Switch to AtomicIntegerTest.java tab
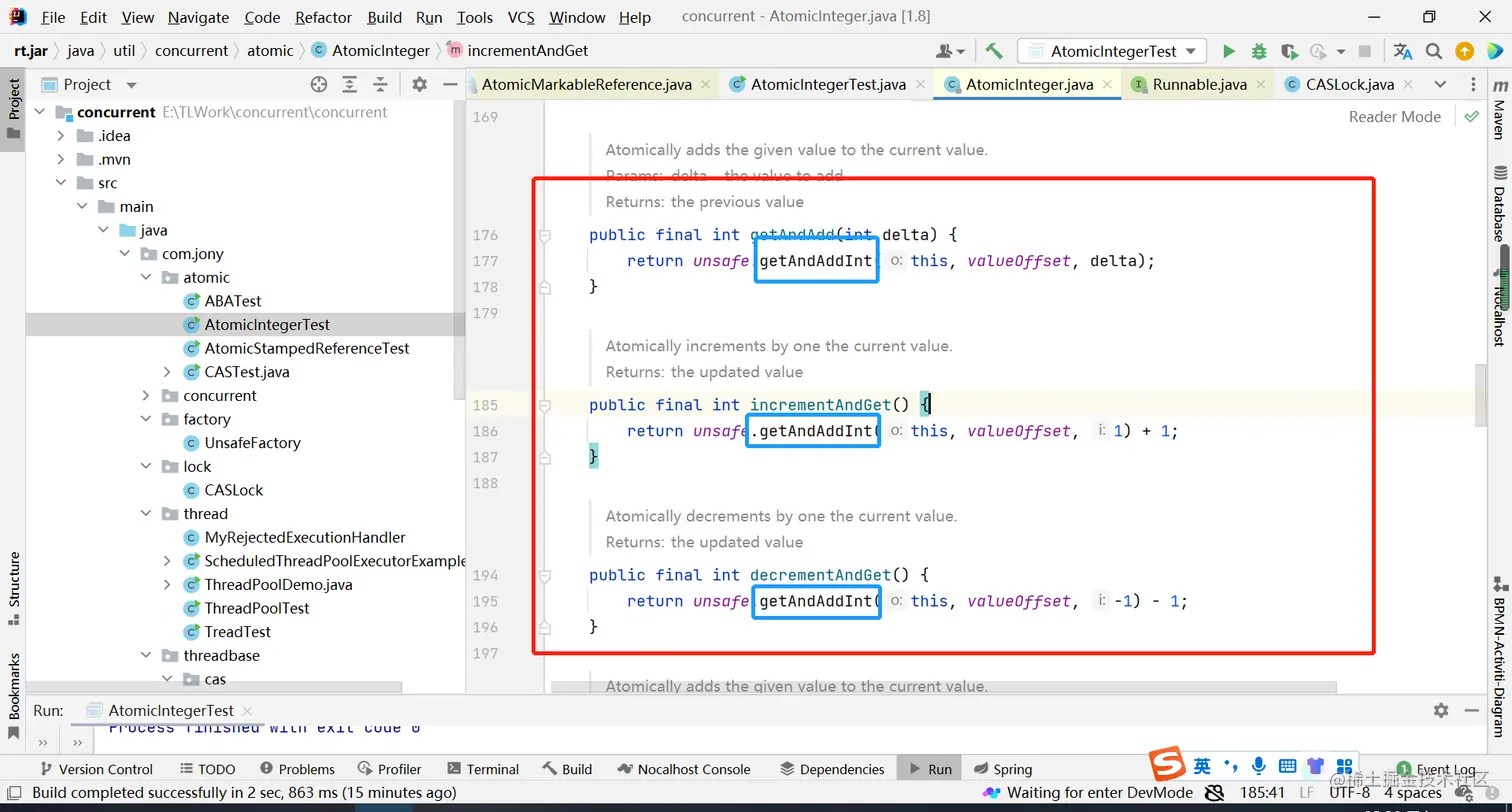The image size is (1512, 812). point(827,84)
